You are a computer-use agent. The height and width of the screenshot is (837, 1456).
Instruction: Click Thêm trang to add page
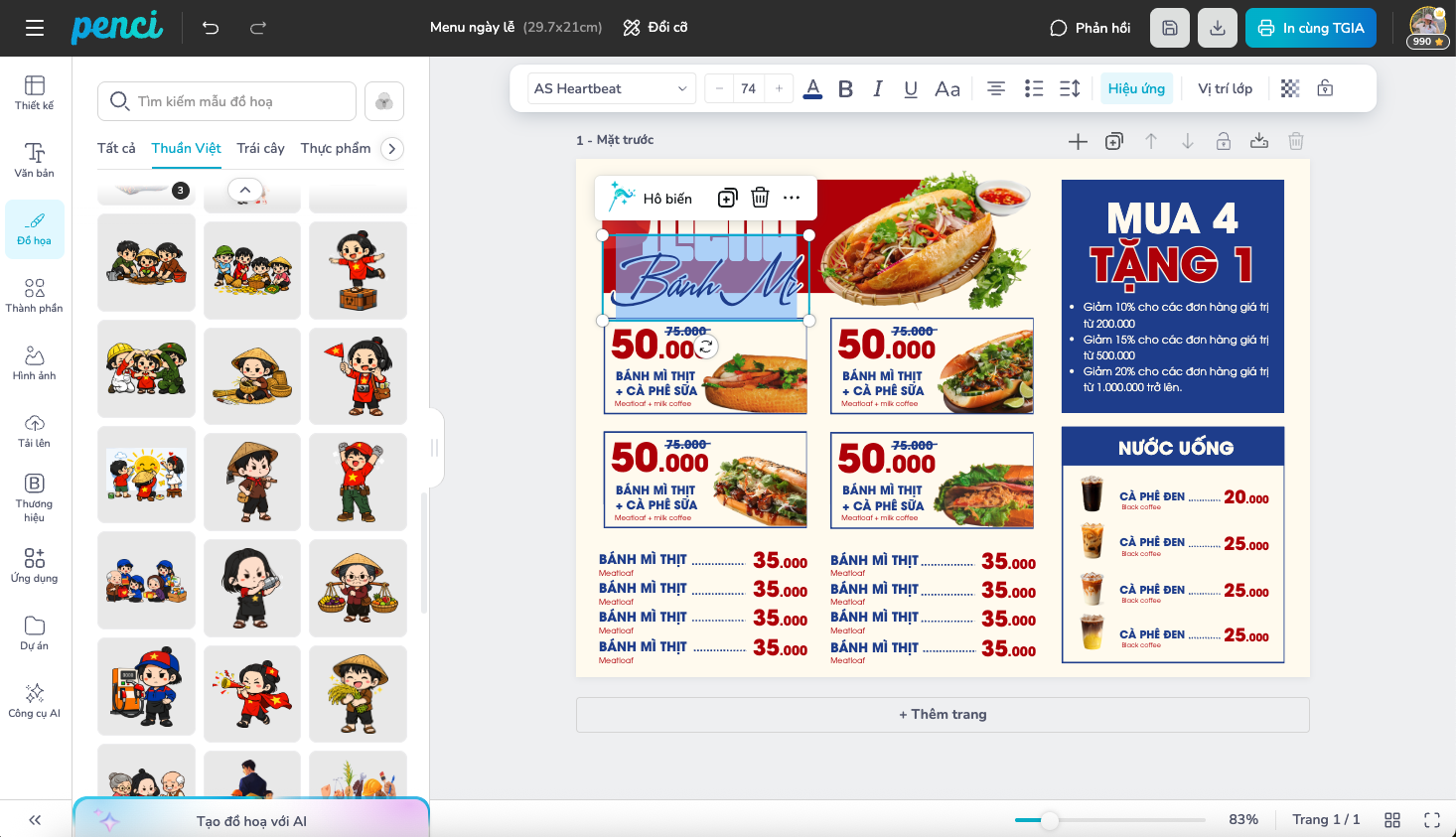point(943,714)
